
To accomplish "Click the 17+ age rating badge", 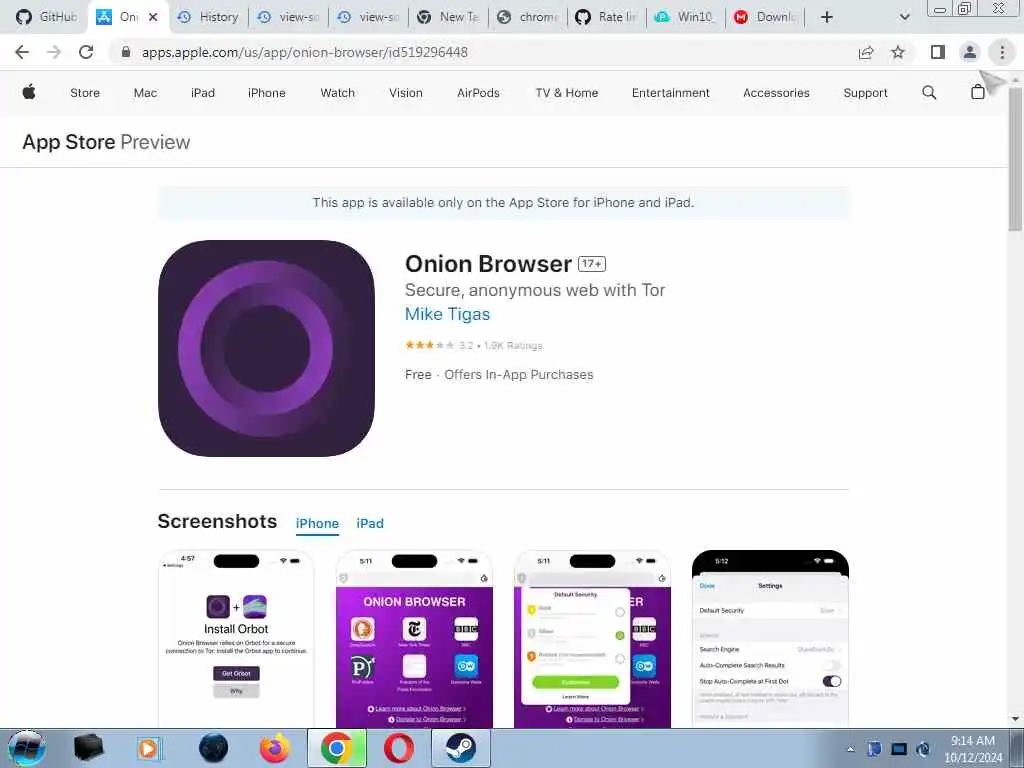I will (x=592, y=264).
